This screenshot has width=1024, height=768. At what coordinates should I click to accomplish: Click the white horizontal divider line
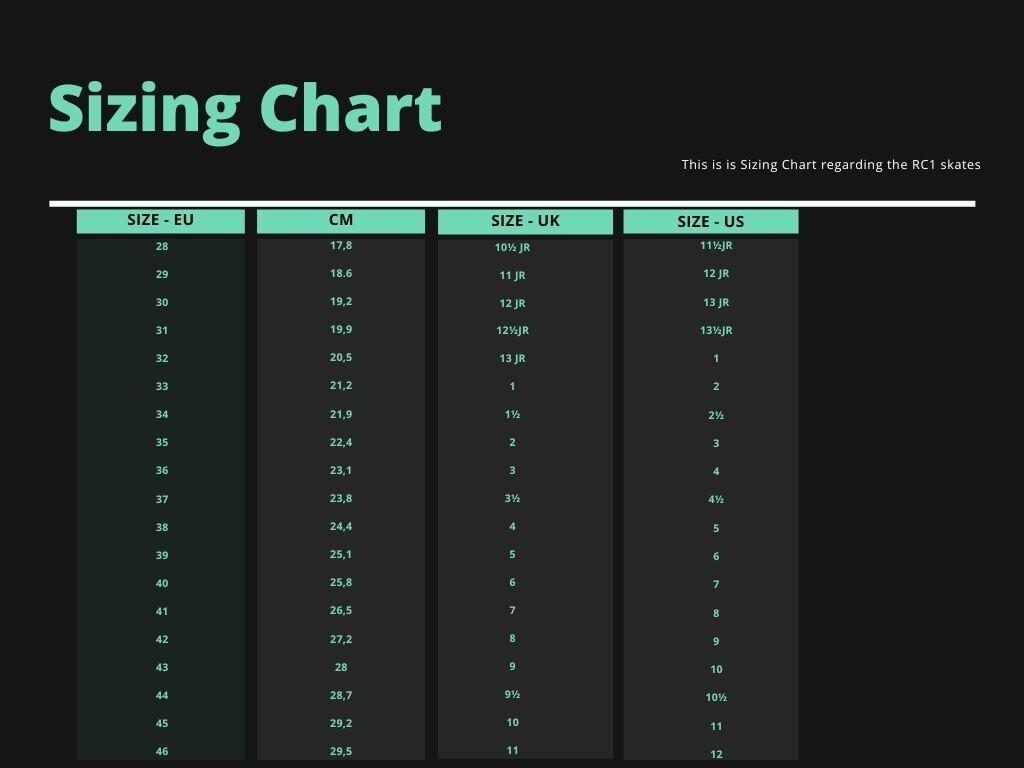click(x=512, y=203)
